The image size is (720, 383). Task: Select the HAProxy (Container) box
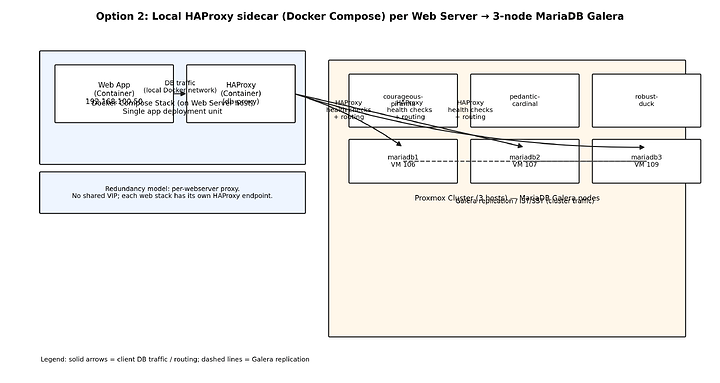[x=241, y=94]
